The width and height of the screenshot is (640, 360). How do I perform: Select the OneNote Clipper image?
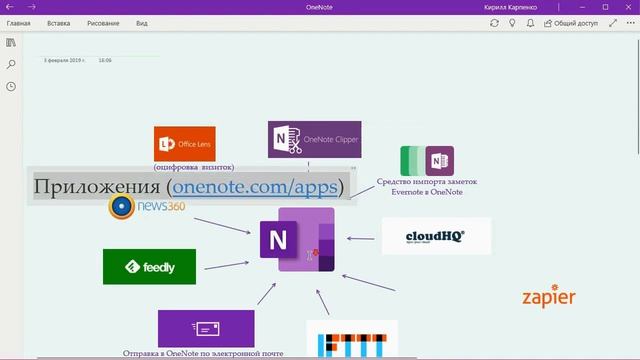pos(314,139)
